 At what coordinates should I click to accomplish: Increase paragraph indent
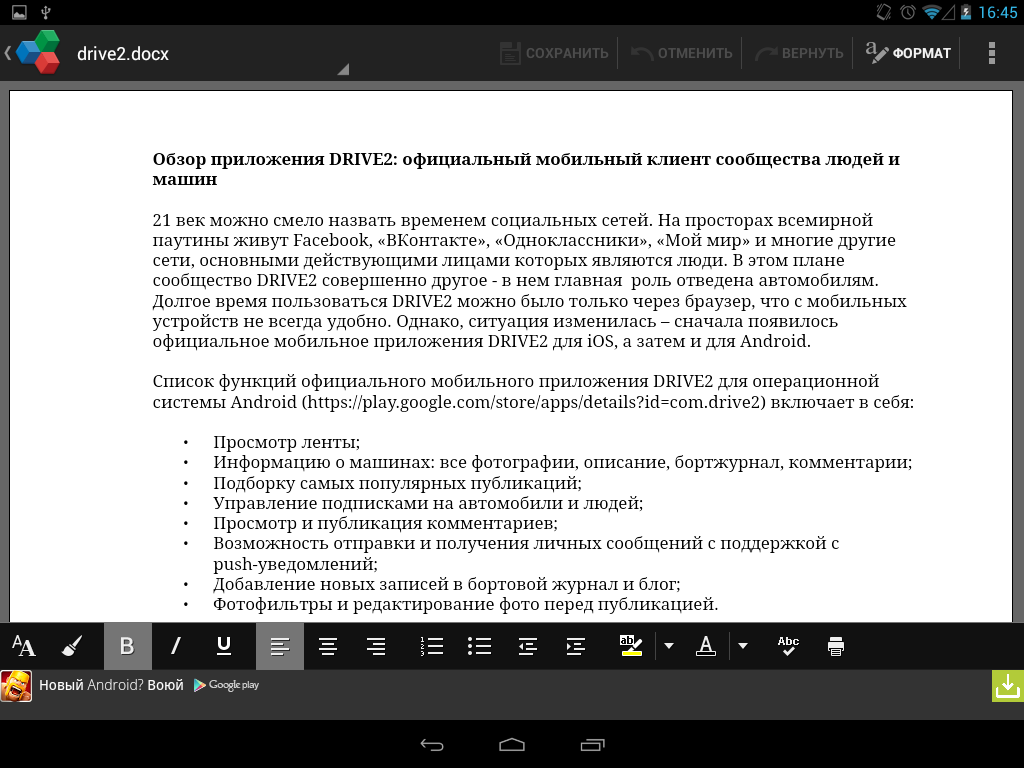click(575, 646)
